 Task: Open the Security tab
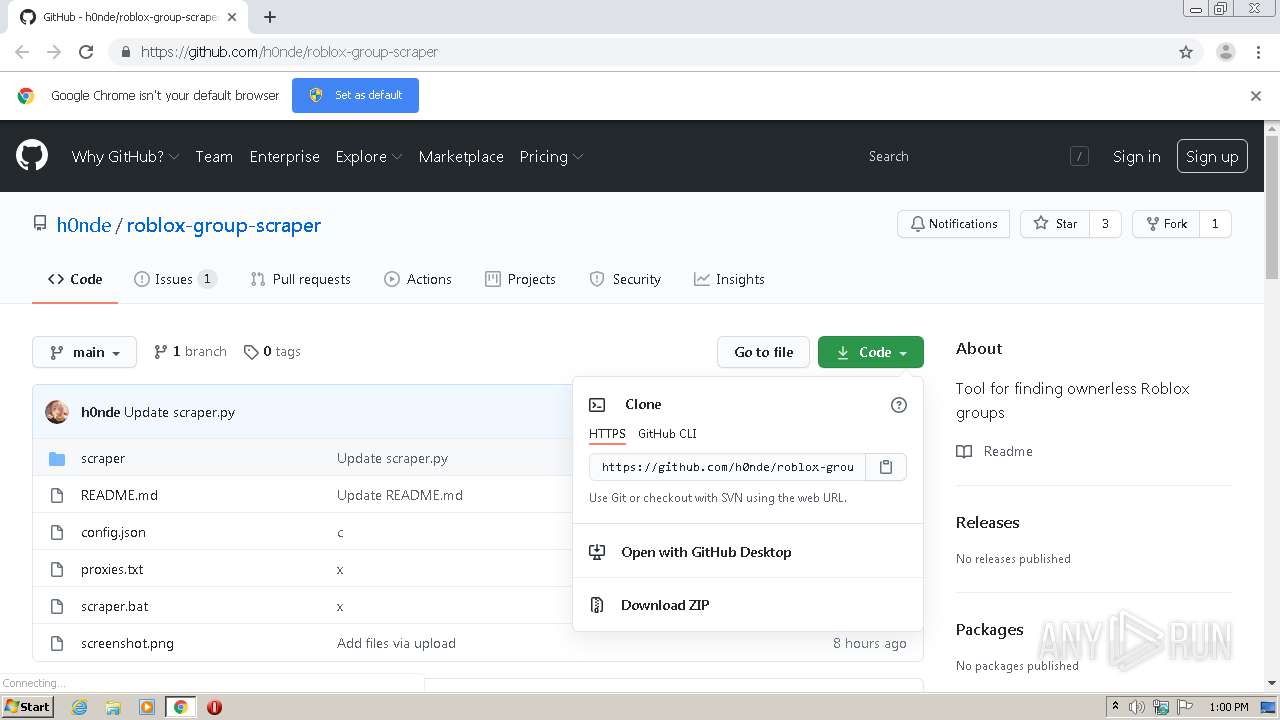[x=625, y=279]
